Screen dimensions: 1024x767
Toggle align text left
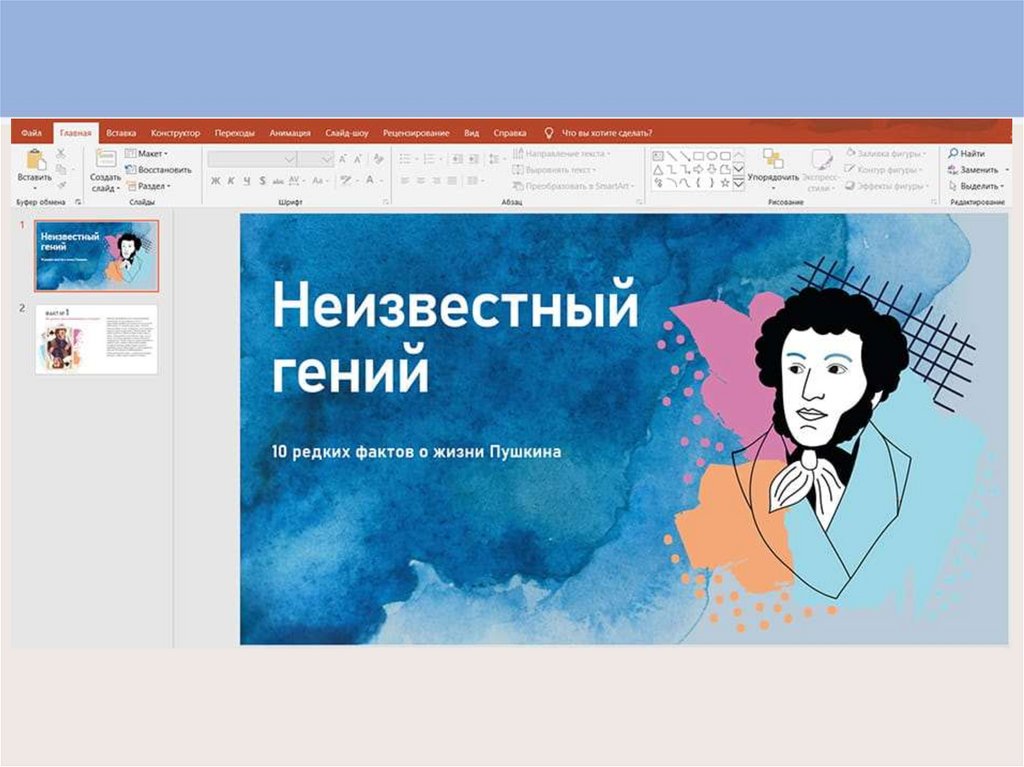[x=405, y=181]
